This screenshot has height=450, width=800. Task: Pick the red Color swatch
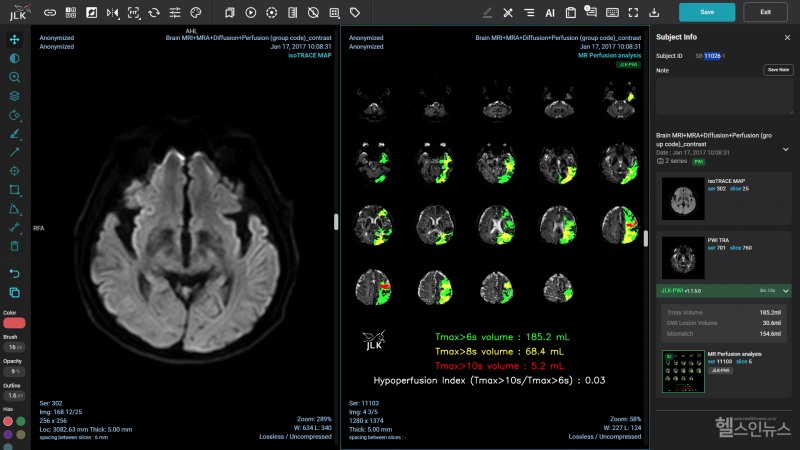[x=14, y=324]
